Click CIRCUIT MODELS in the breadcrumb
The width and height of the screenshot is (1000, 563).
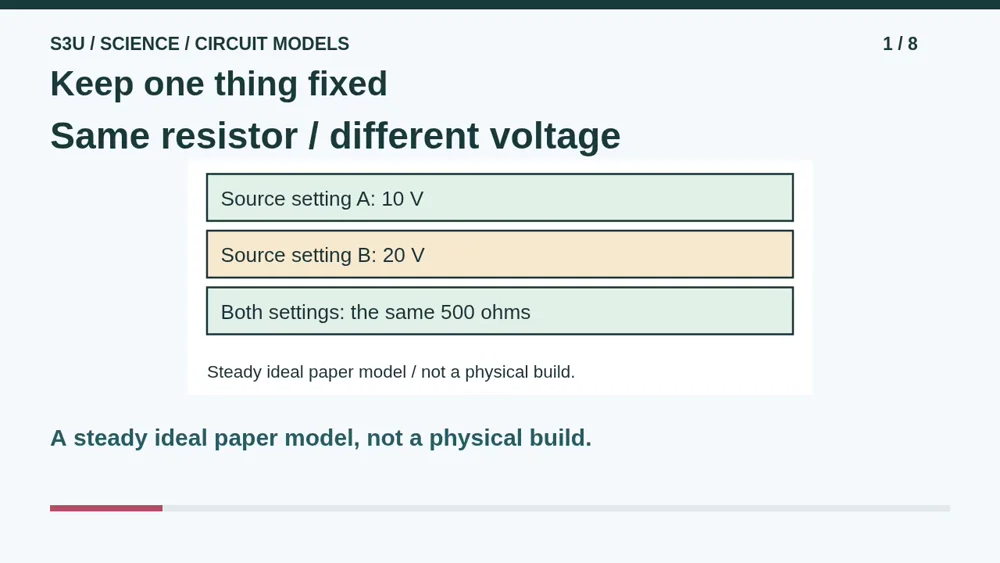[272, 43]
